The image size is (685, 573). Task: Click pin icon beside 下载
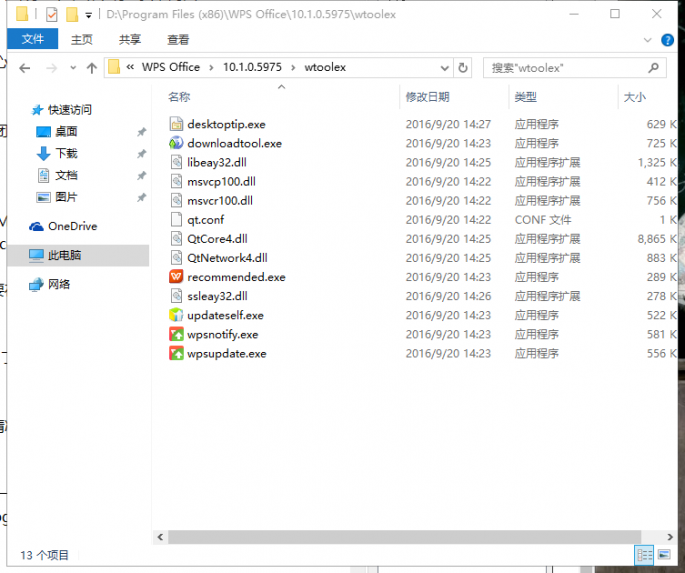(141, 154)
